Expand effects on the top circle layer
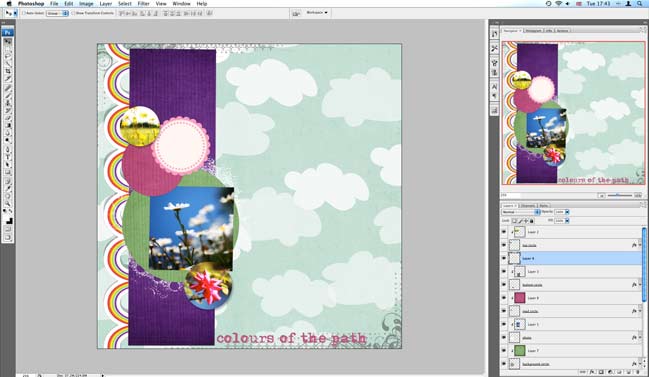 (640, 245)
